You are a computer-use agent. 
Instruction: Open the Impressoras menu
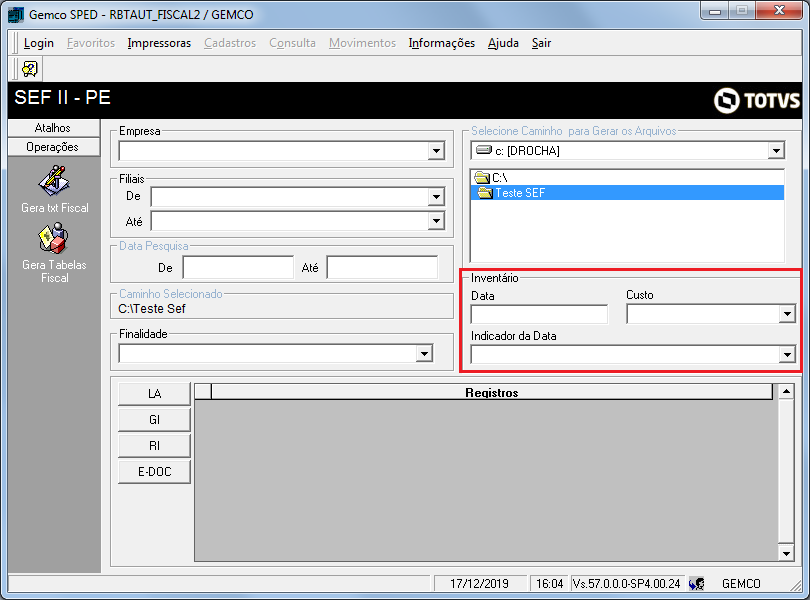pyautogui.click(x=159, y=43)
